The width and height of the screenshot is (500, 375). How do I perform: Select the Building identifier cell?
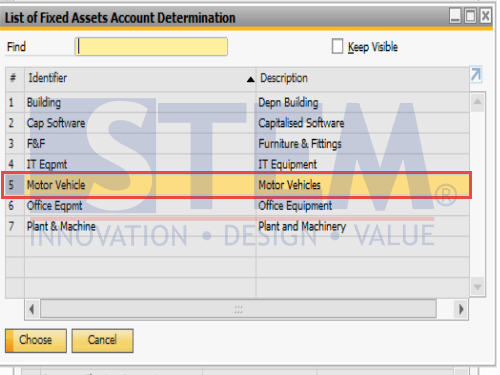click(140, 102)
